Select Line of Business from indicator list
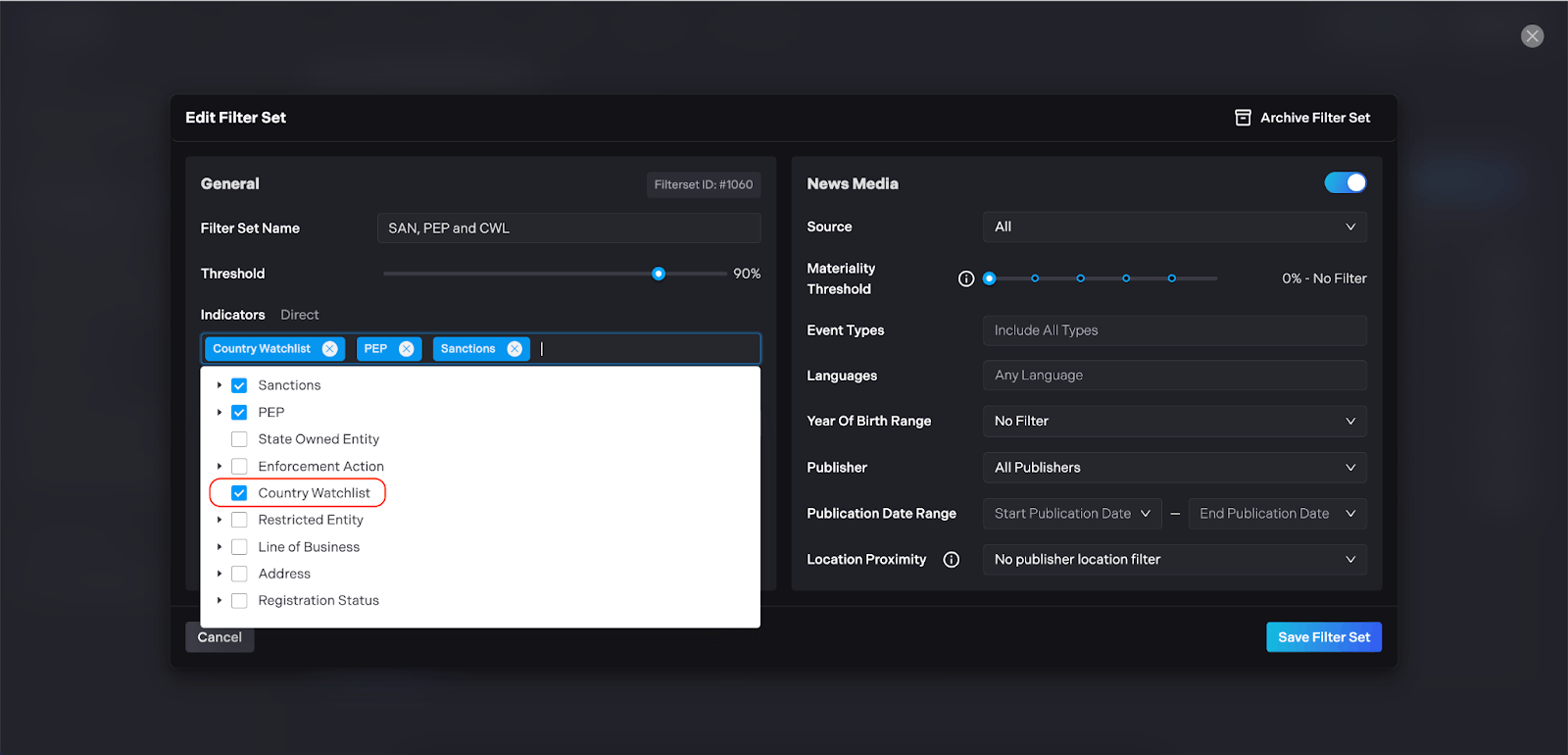1568x755 pixels. (x=309, y=547)
